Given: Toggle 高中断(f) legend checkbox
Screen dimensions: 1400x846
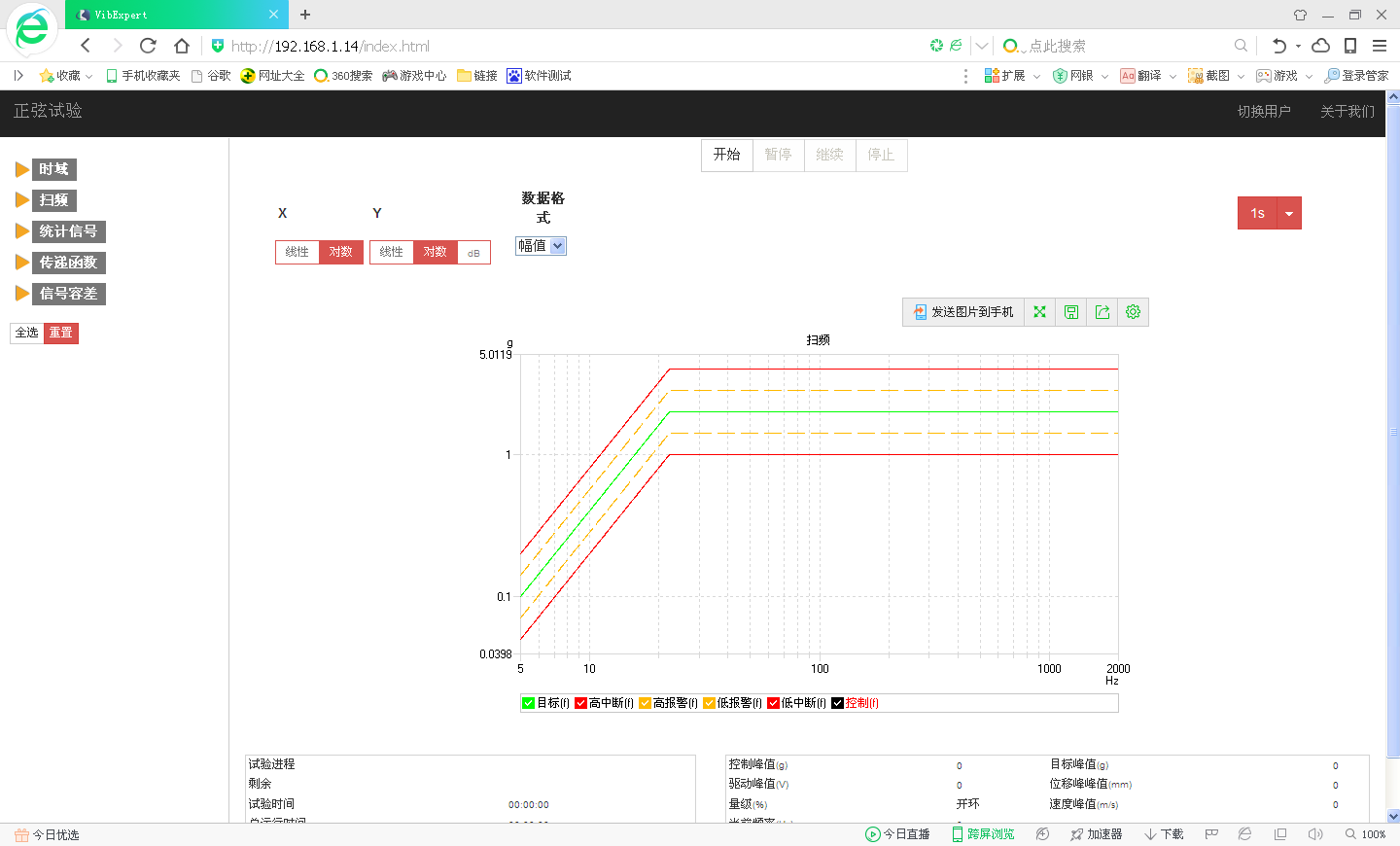Looking at the screenshot, I should click(580, 703).
